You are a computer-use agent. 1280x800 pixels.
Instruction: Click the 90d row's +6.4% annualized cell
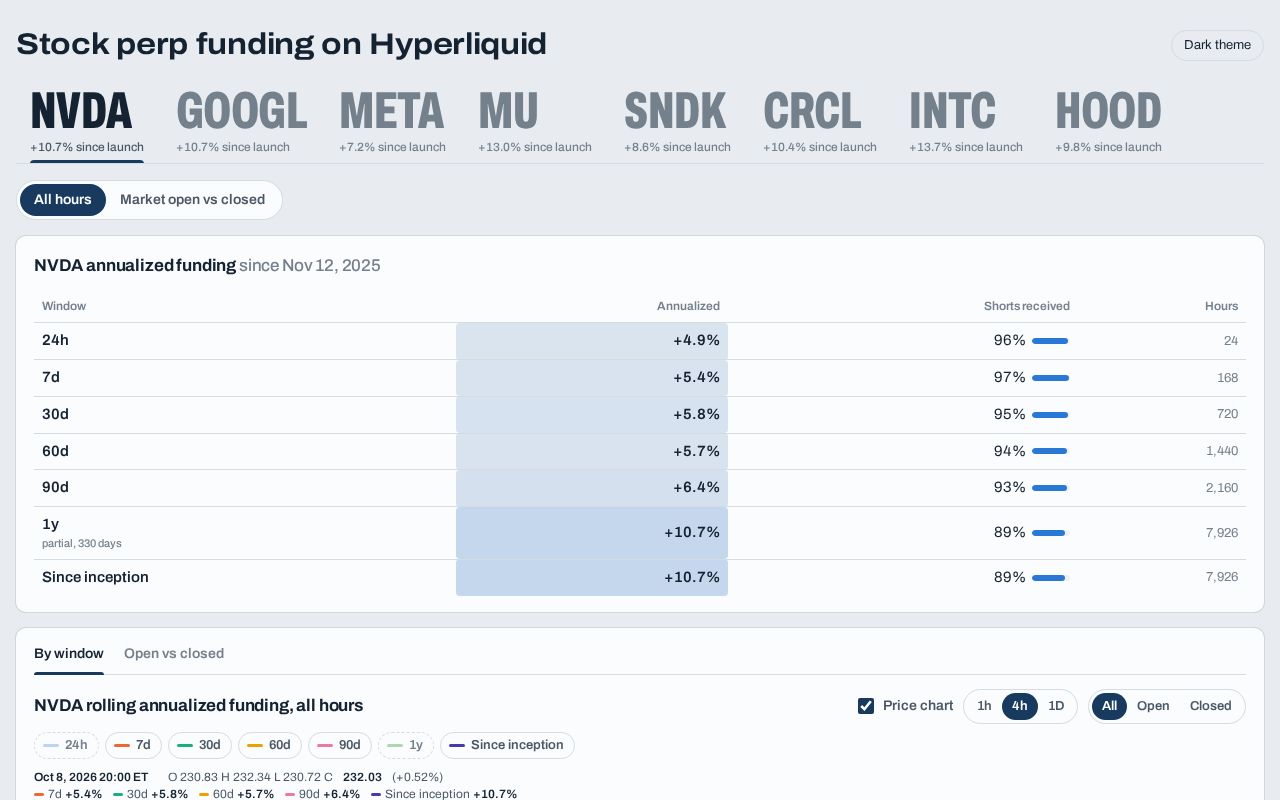tap(592, 488)
